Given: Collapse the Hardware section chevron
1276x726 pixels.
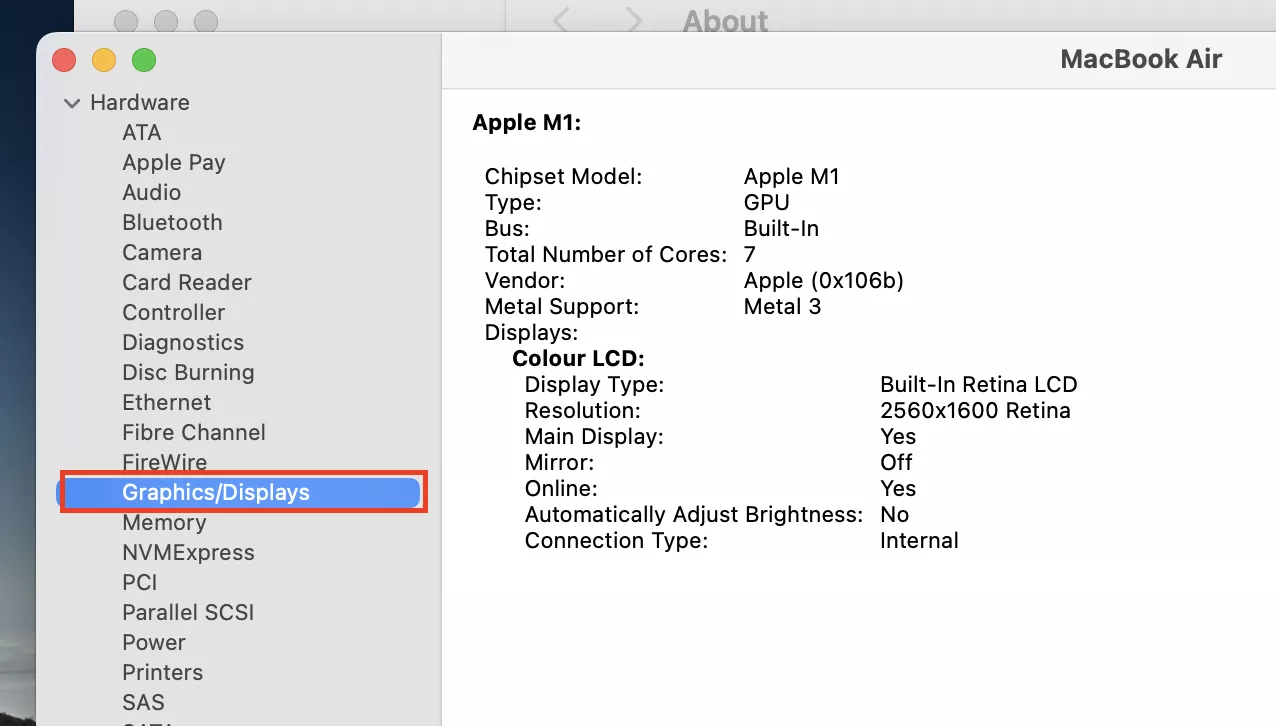Looking at the screenshot, I should 72,103.
